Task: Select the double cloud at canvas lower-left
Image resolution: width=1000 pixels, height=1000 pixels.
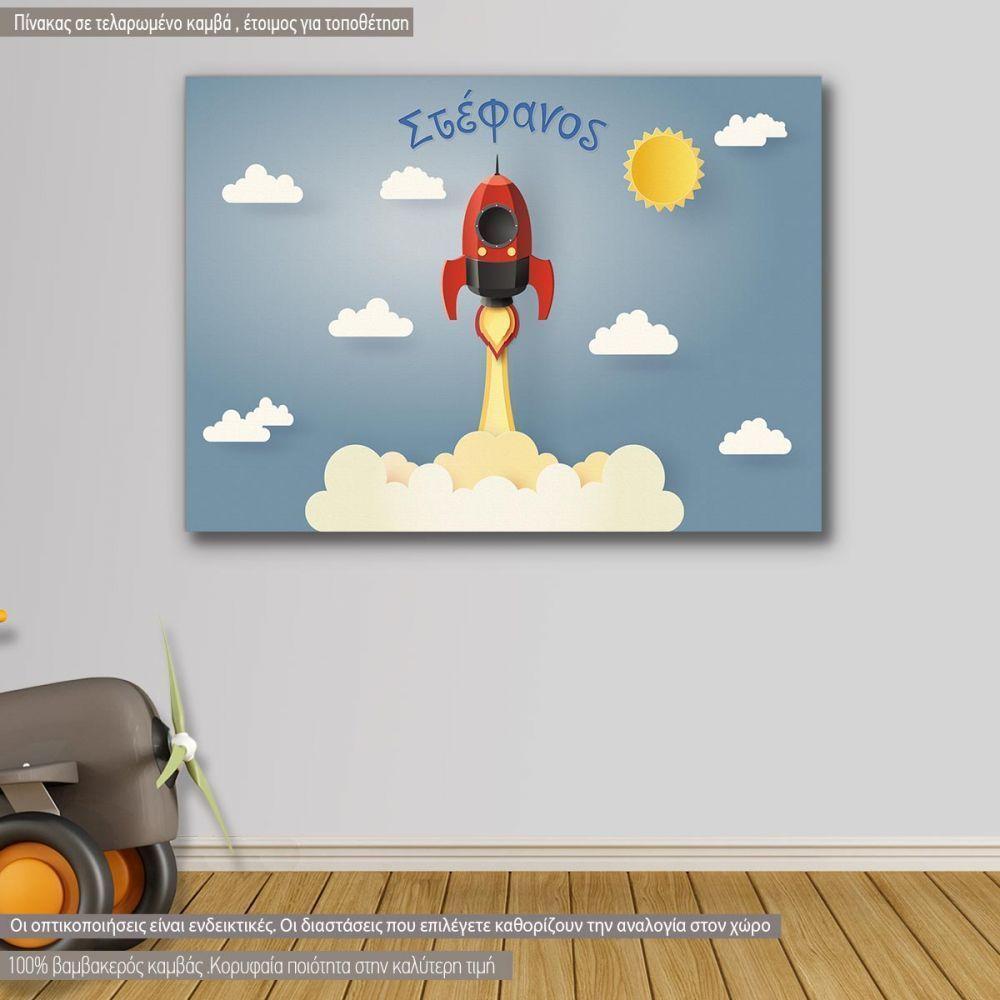Action: pyautogui.click(x=248, y=421)
